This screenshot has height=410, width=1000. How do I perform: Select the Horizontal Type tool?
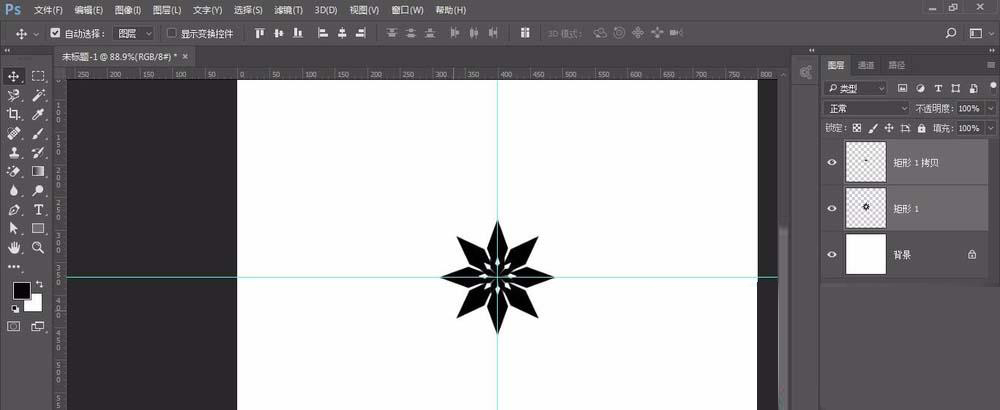tap(39, 210)
